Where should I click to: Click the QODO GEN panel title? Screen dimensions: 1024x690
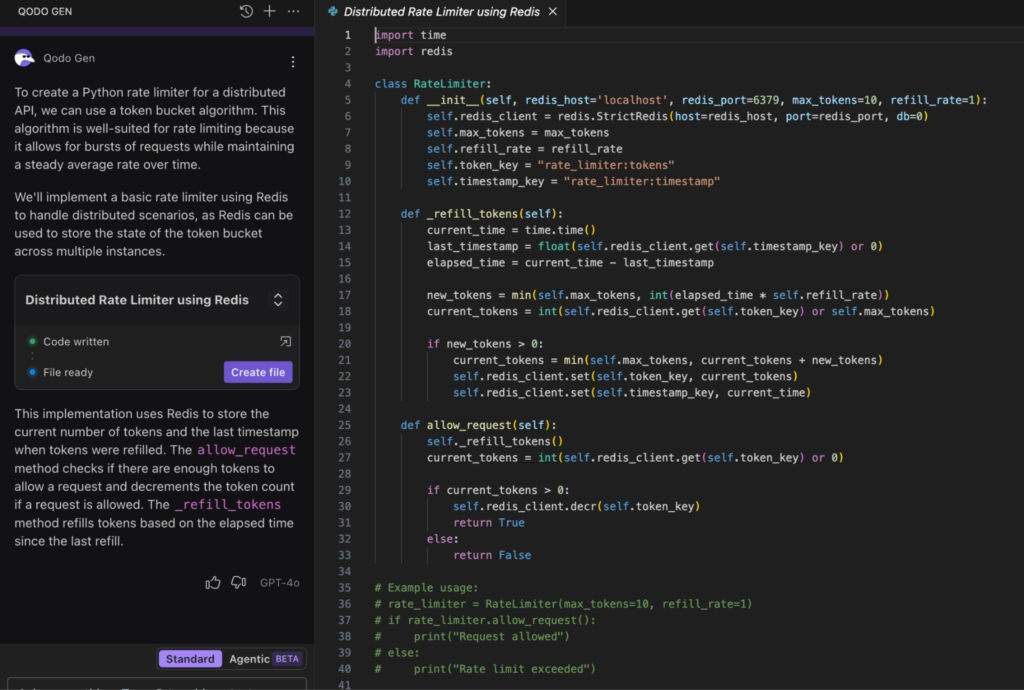click(x=43, y=11)
